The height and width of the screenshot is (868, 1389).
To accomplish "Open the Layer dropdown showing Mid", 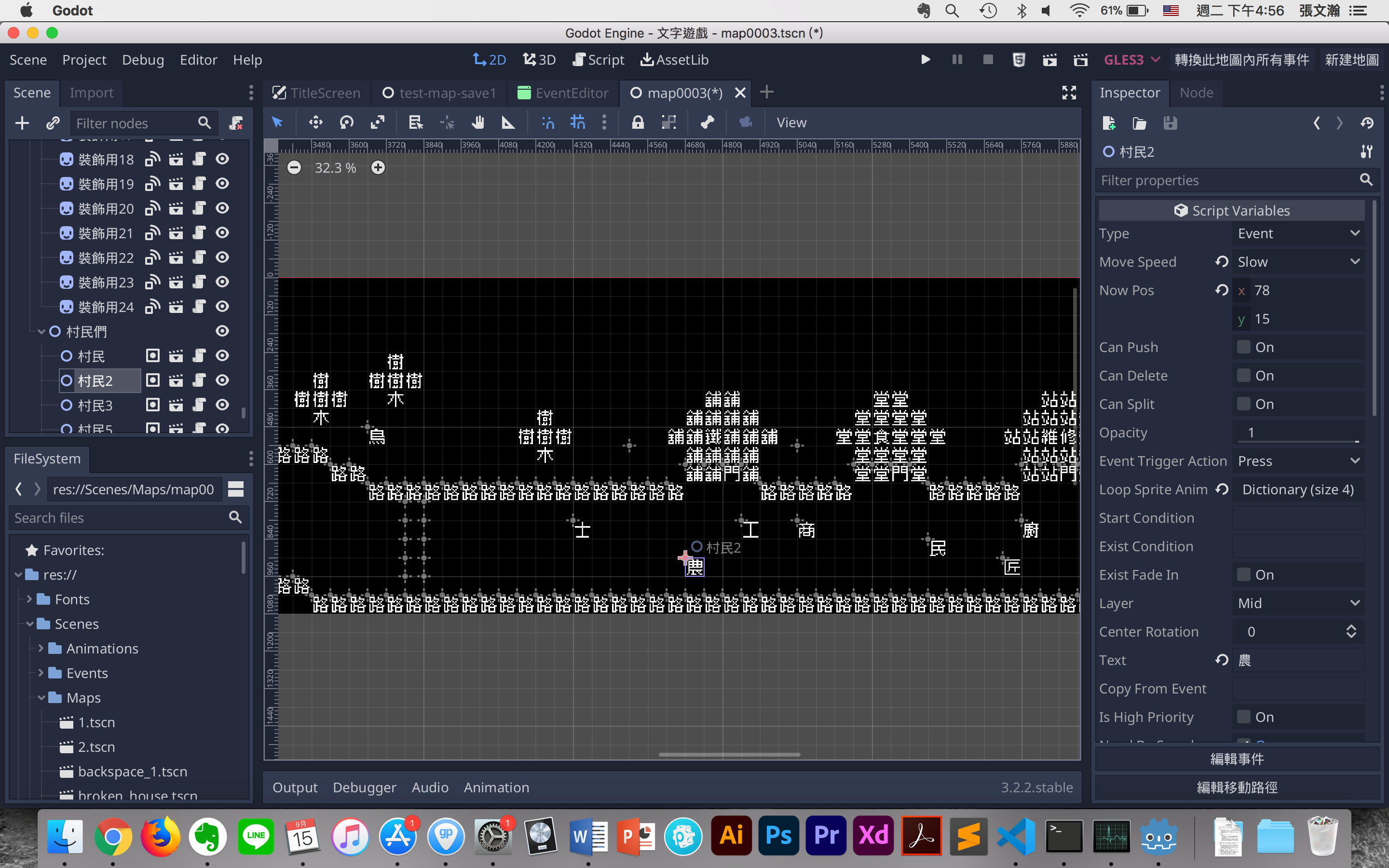I will point(1298,603).
